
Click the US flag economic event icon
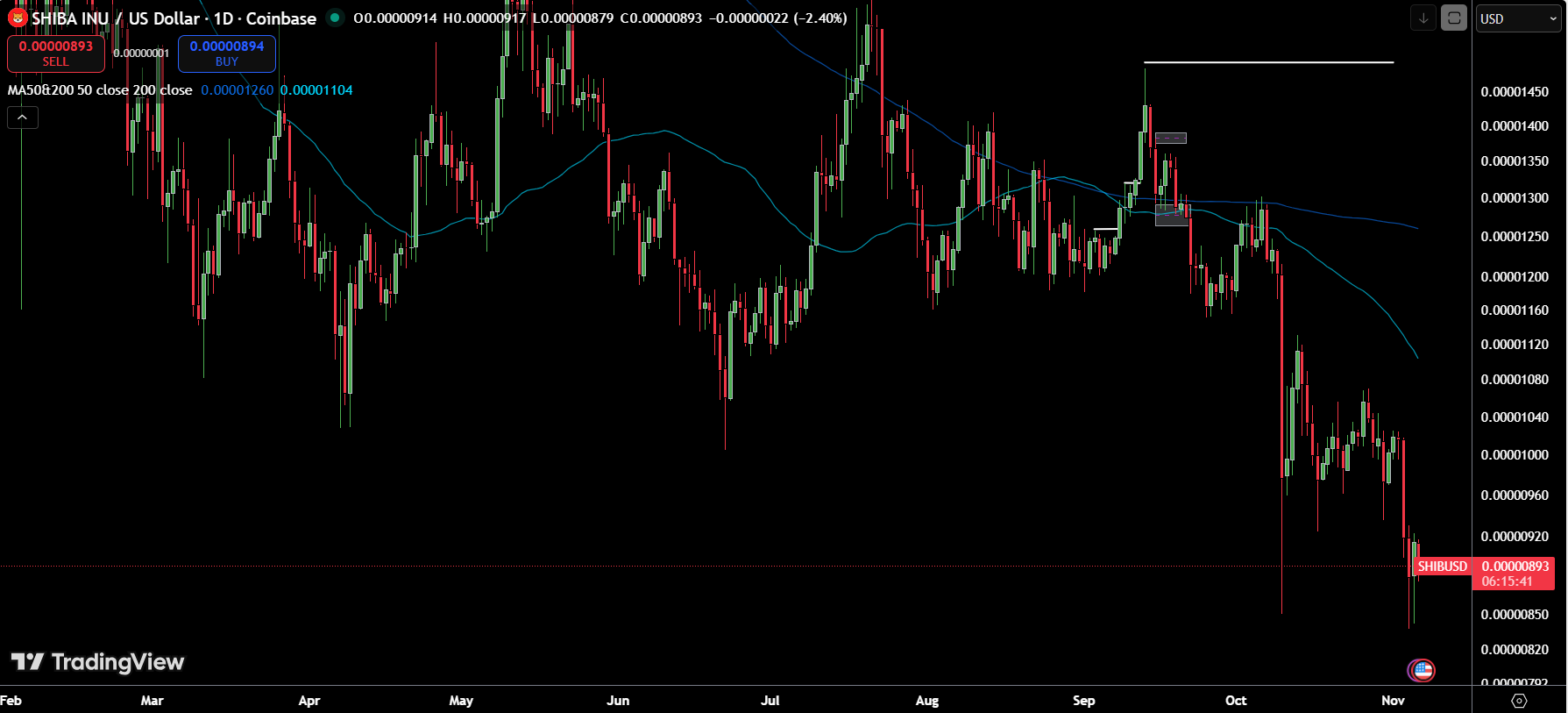point(1422,671)
